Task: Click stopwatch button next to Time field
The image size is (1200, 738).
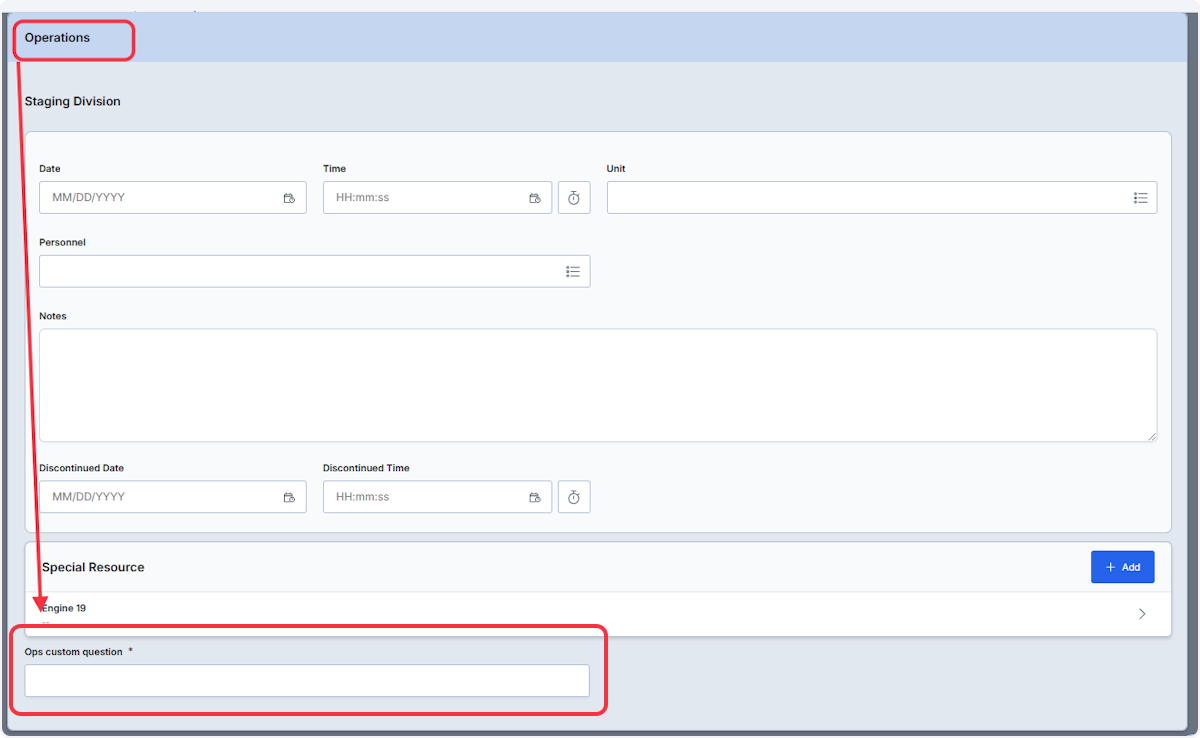Action: (574, 198)
